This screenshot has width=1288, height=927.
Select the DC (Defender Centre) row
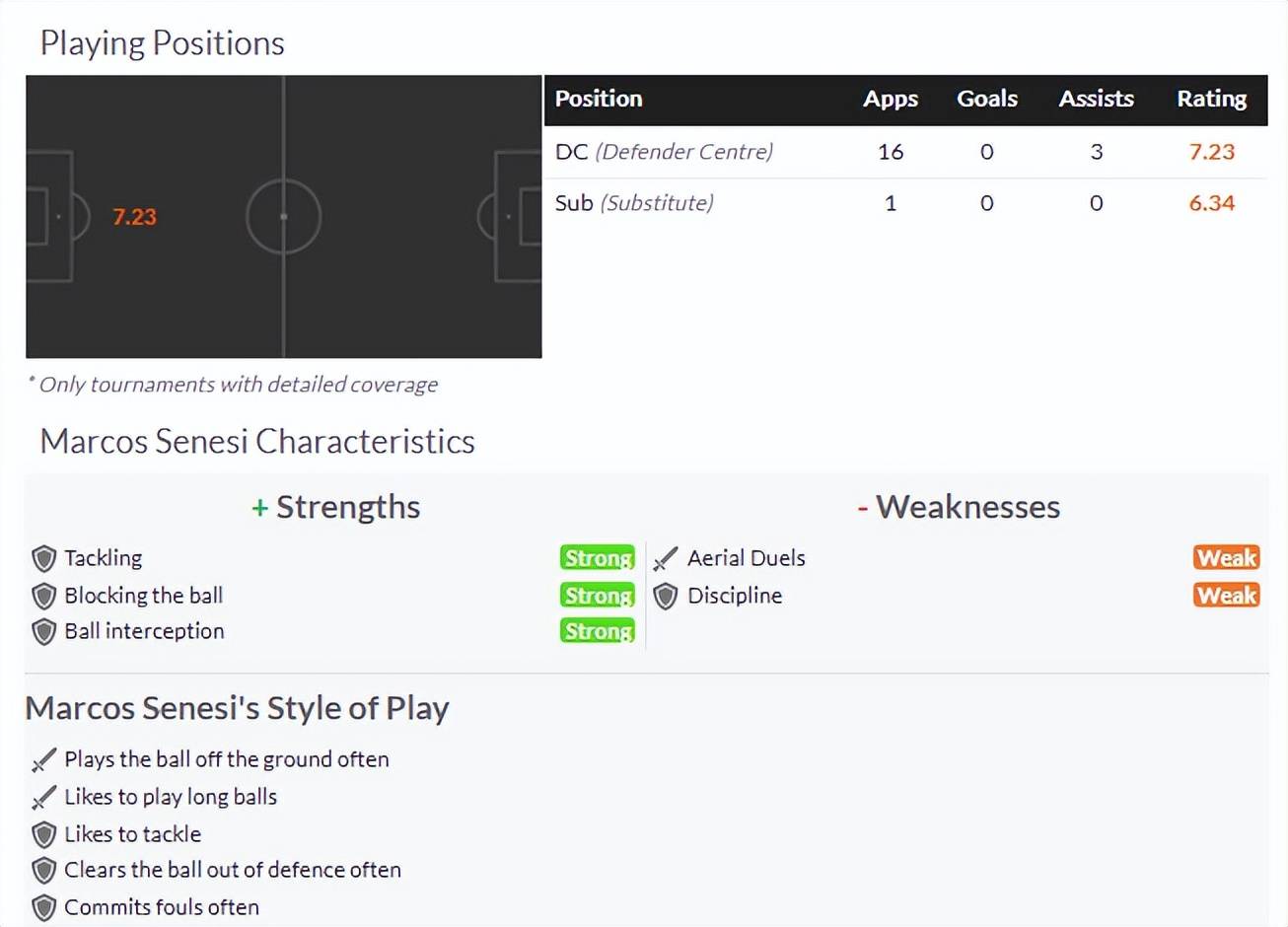point(664,152)
